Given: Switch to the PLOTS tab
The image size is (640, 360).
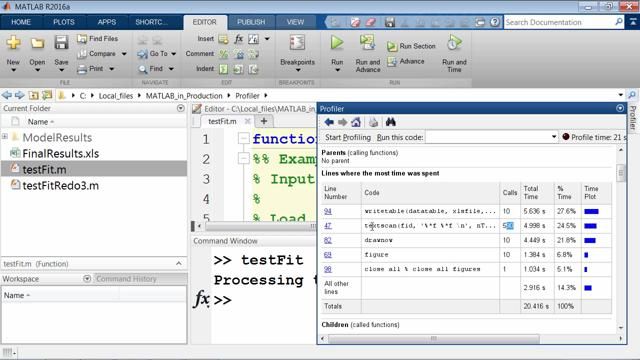Looking at the screenshot, I should pyautogui.click(x=64, y=22).
